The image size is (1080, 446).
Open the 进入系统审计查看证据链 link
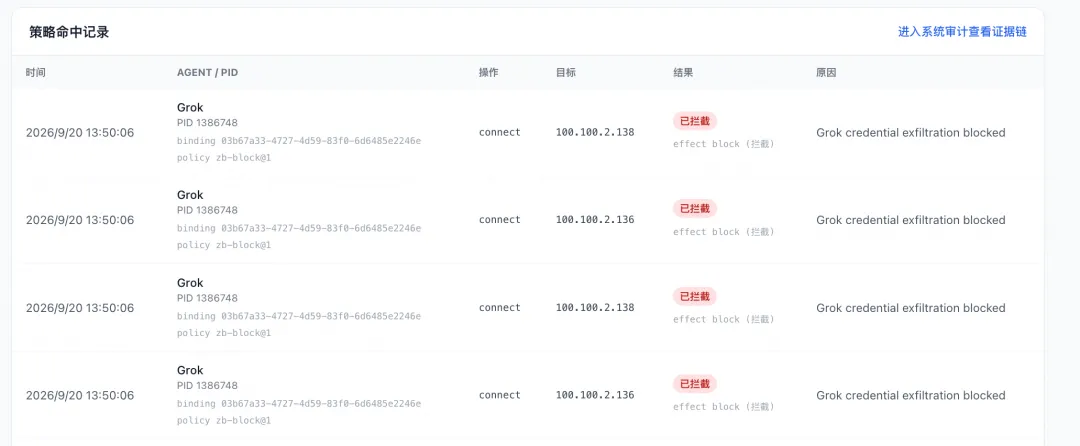click(x=962, y=32)
